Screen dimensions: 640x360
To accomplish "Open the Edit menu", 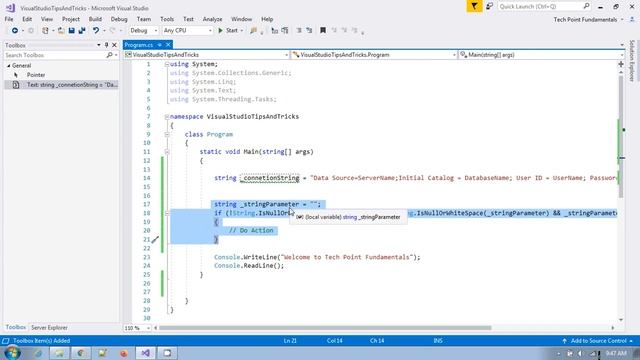I will 27,19.
